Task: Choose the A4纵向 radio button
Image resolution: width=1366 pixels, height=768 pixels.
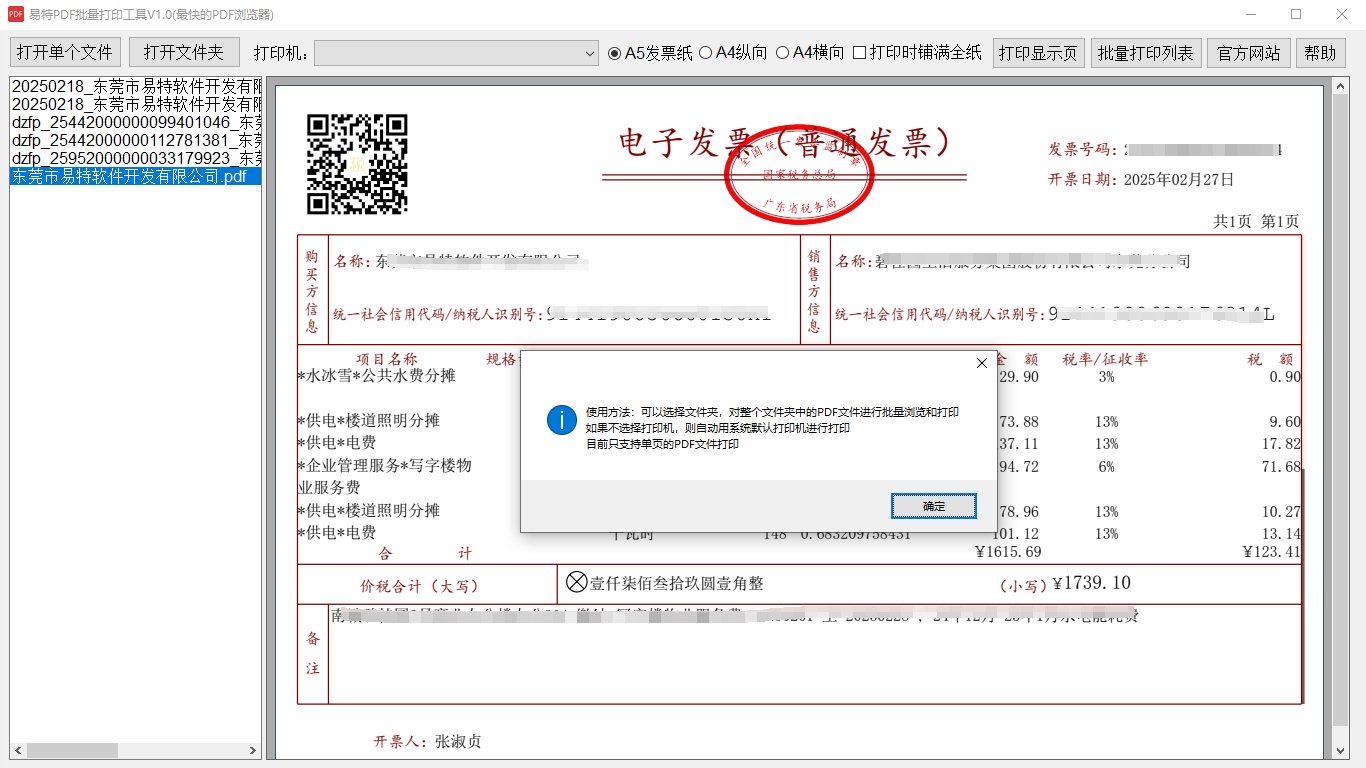Action: (x=733, y=53)
